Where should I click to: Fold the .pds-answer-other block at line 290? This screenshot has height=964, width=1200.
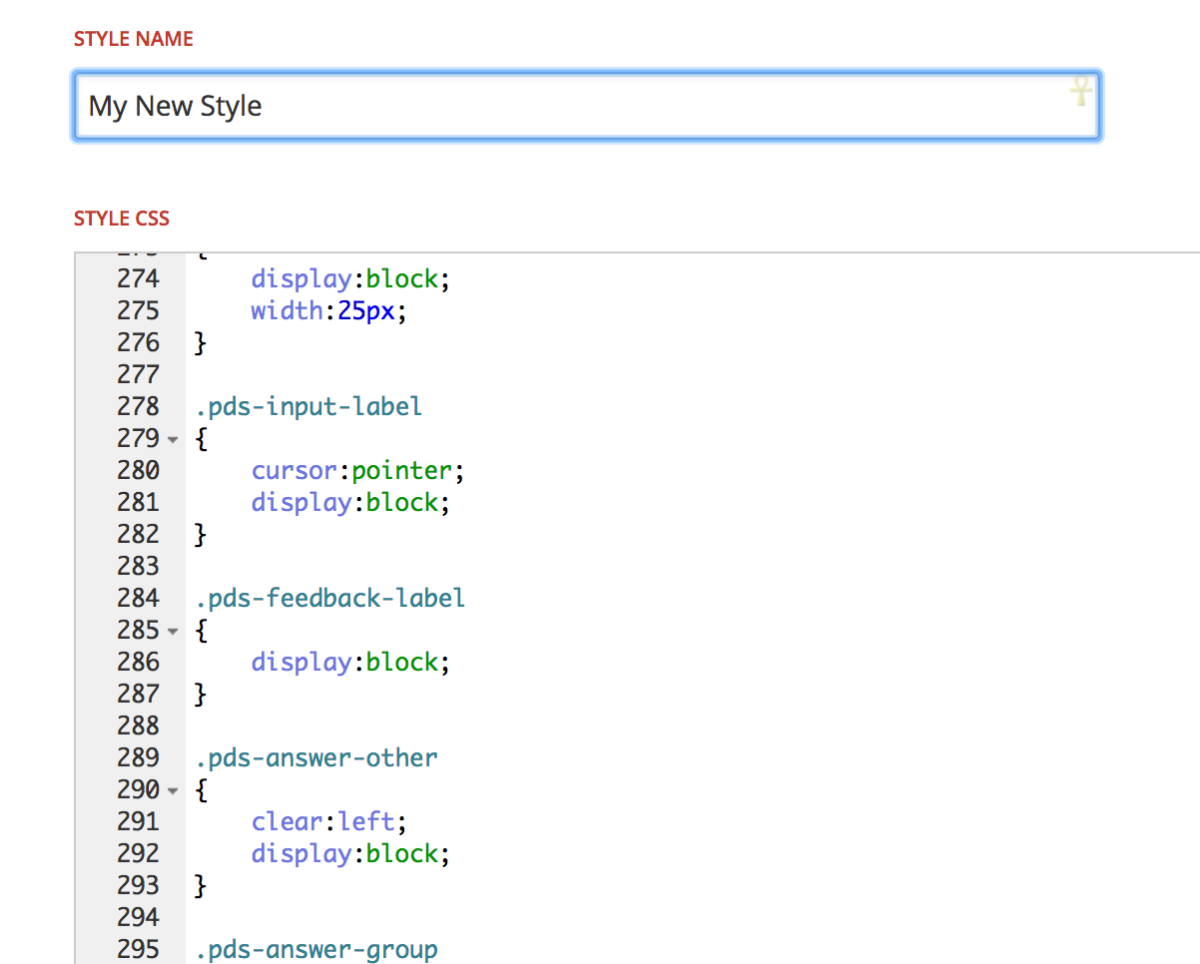coord(173,791)
